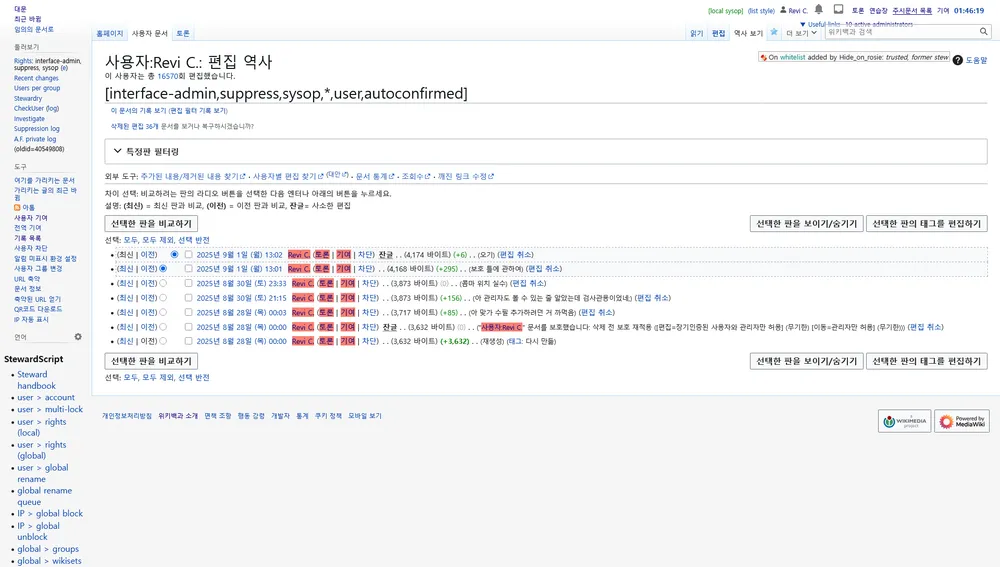This screenshot has width=1000, height=567.
Task: Open the Investigate sidebar link
Action: click(29, 119)
